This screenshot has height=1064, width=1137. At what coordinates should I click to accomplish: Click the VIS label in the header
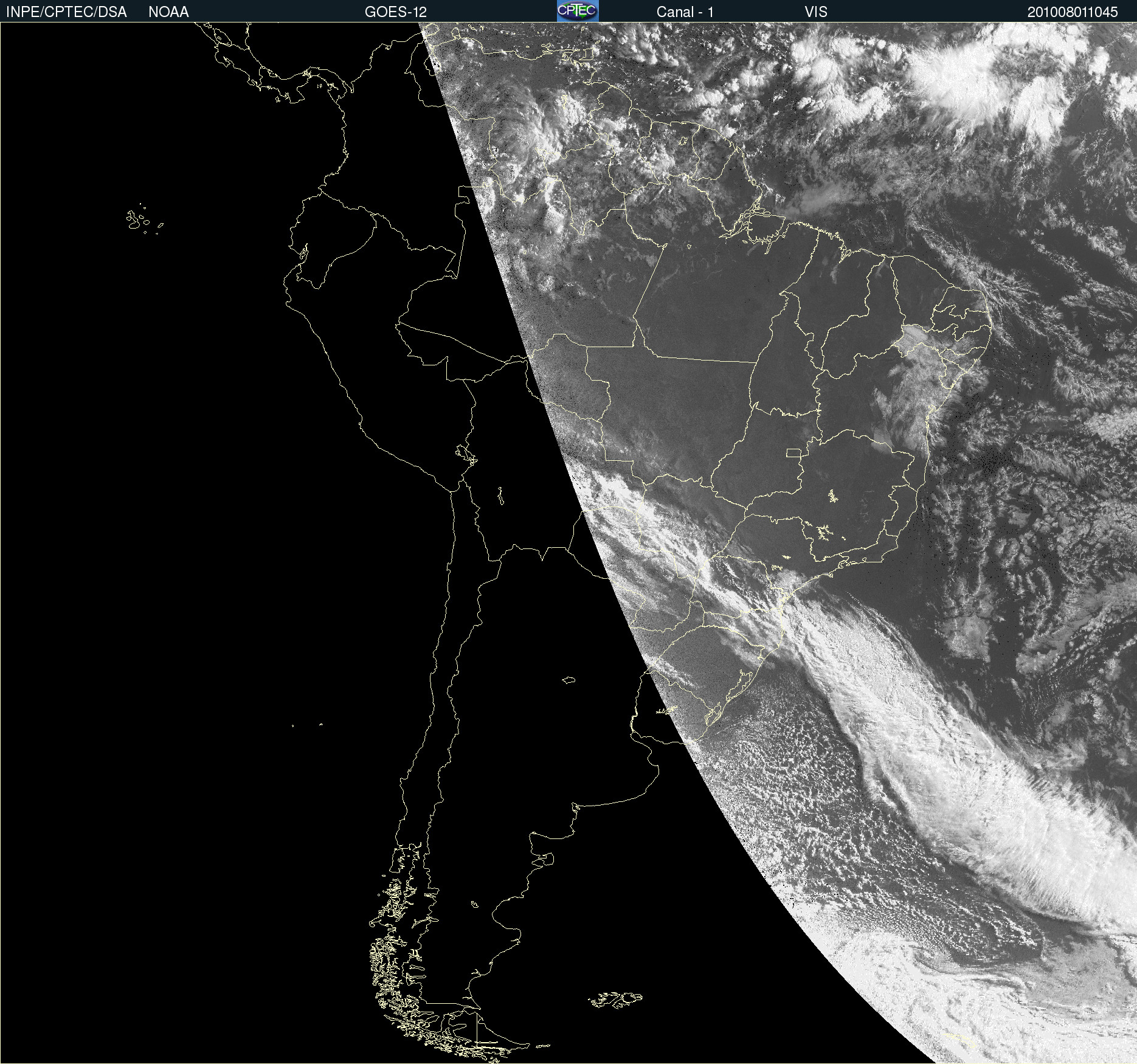tap(816, 12)
